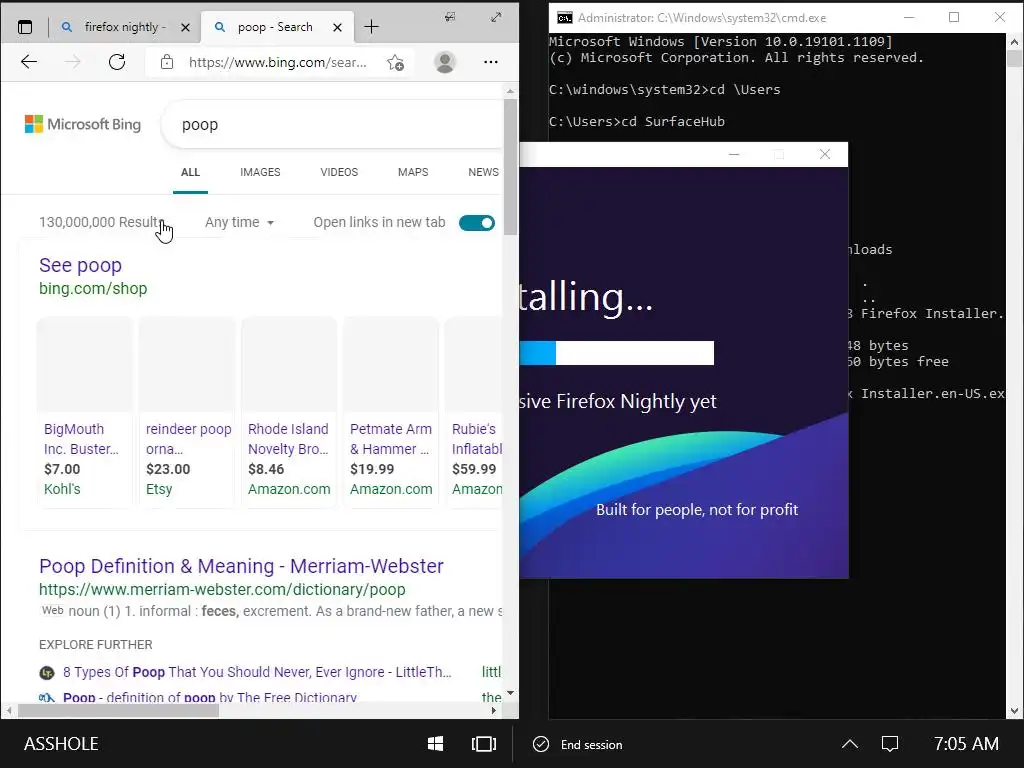Open the reindeer poop ornament product
This screenshot has height=768, width=1024.
pyautogui.click(x=187, y=413)
